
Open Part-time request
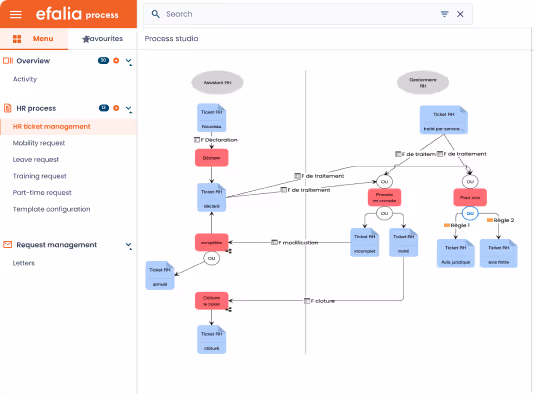click(x=42, y=192)
